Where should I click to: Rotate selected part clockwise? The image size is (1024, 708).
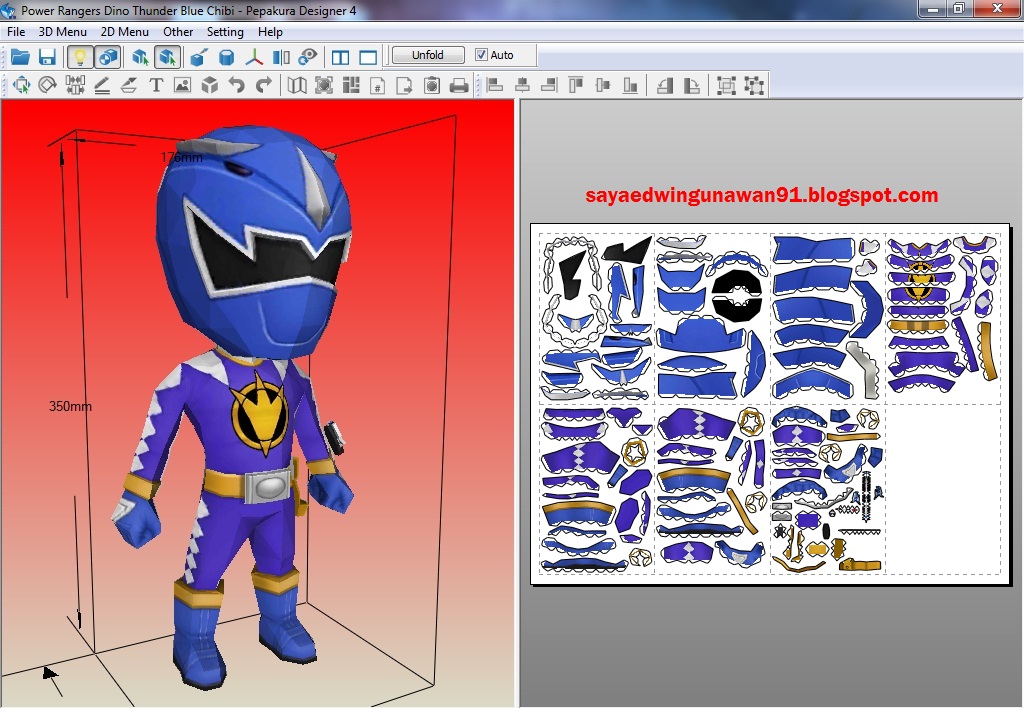tap(692, 85)
